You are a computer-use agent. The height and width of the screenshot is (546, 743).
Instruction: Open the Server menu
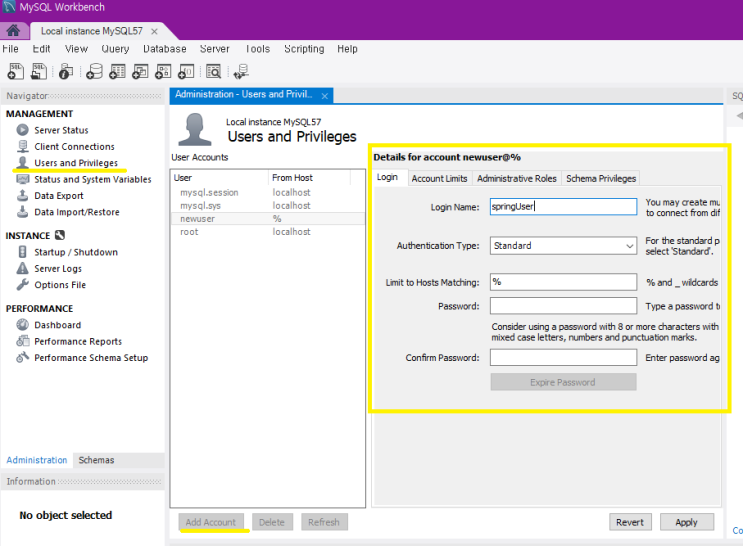click(214, 49)
